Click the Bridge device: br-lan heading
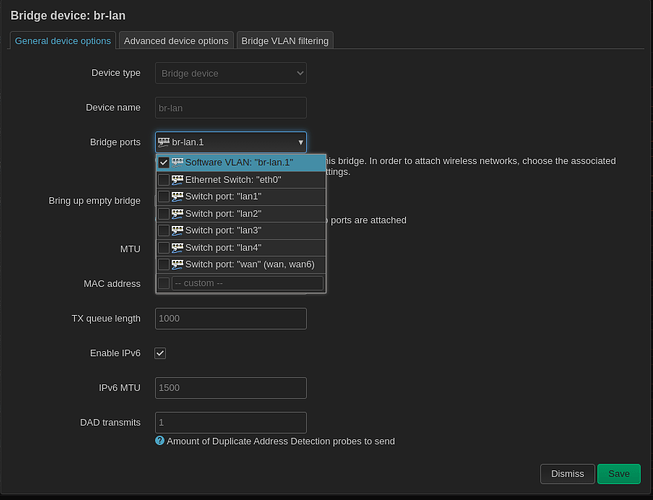The image size is (653, 500). click(68, 15)
